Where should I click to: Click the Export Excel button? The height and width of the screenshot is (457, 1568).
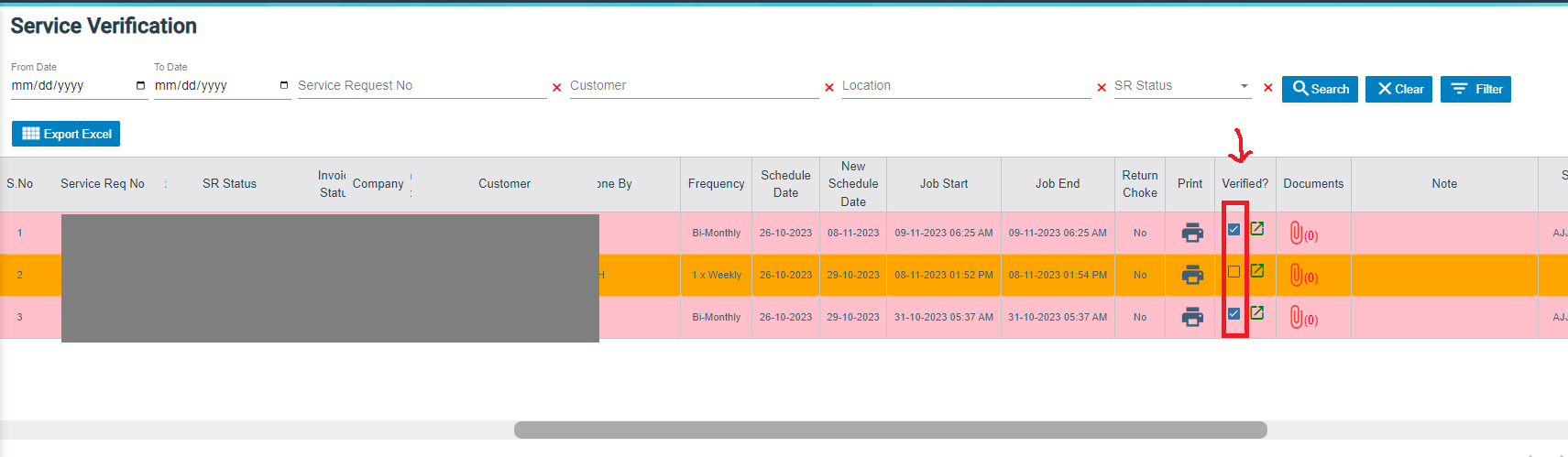point(66,134)
